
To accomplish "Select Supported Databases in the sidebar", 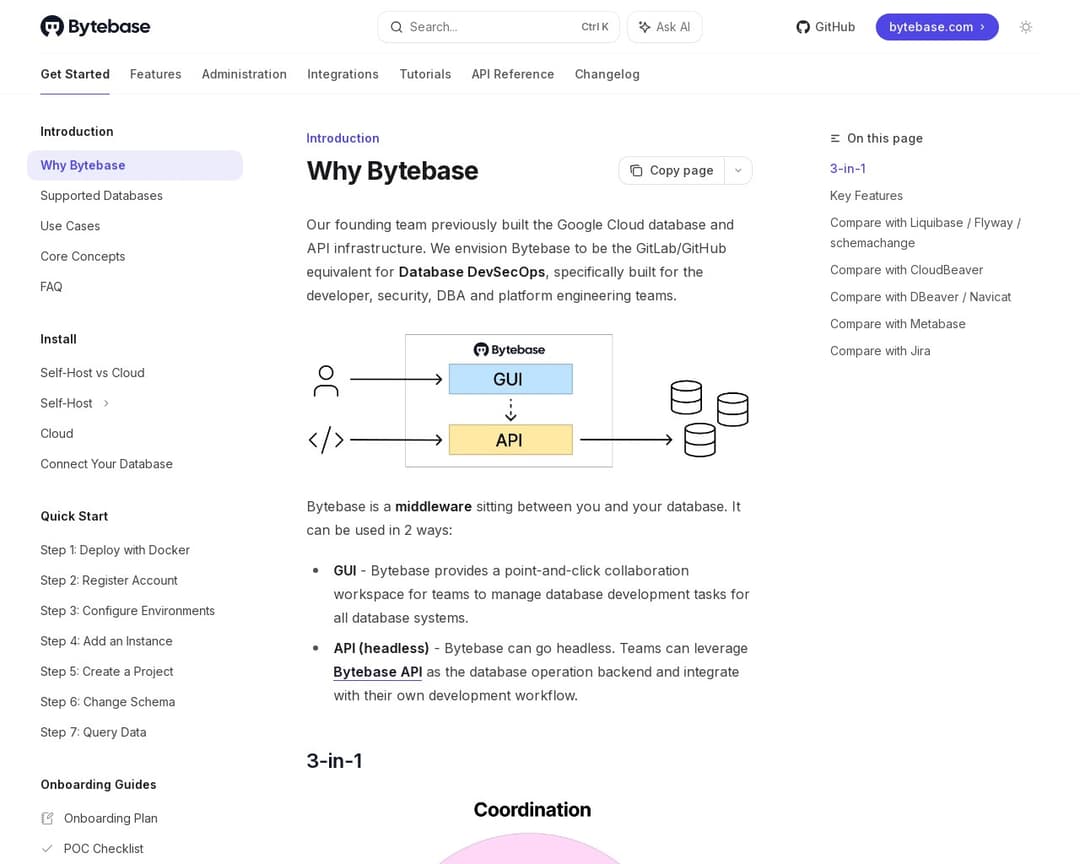I will [101, 196].
